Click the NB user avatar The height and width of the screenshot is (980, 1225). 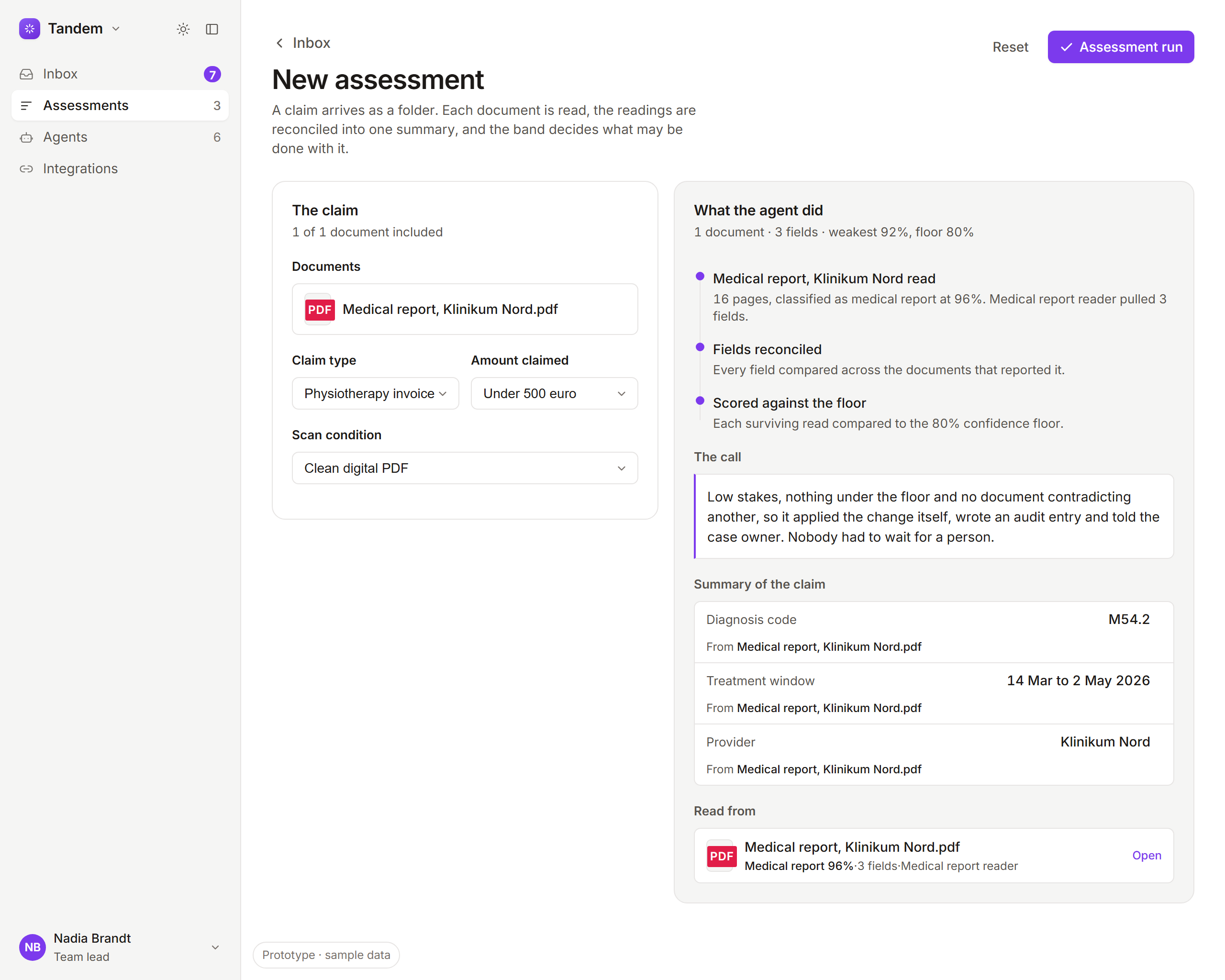pyautogui.click(x=33, y=947)
